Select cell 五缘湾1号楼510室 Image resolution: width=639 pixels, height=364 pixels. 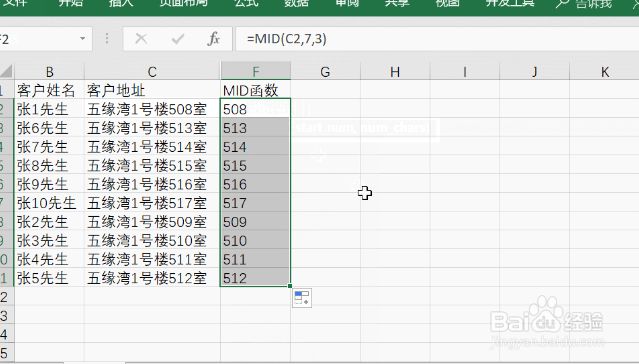tap(152, 240)
